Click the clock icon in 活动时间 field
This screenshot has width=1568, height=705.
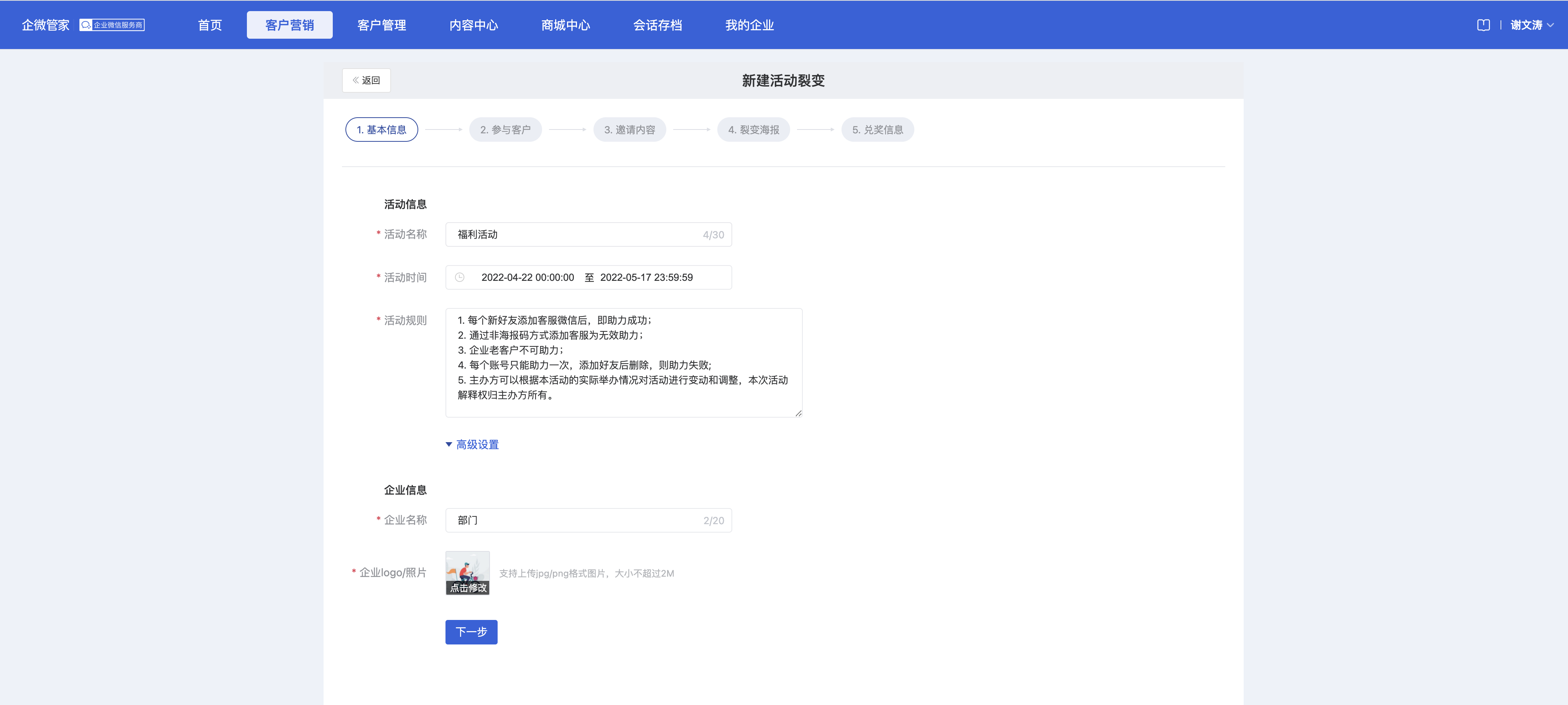click(460, 277)
